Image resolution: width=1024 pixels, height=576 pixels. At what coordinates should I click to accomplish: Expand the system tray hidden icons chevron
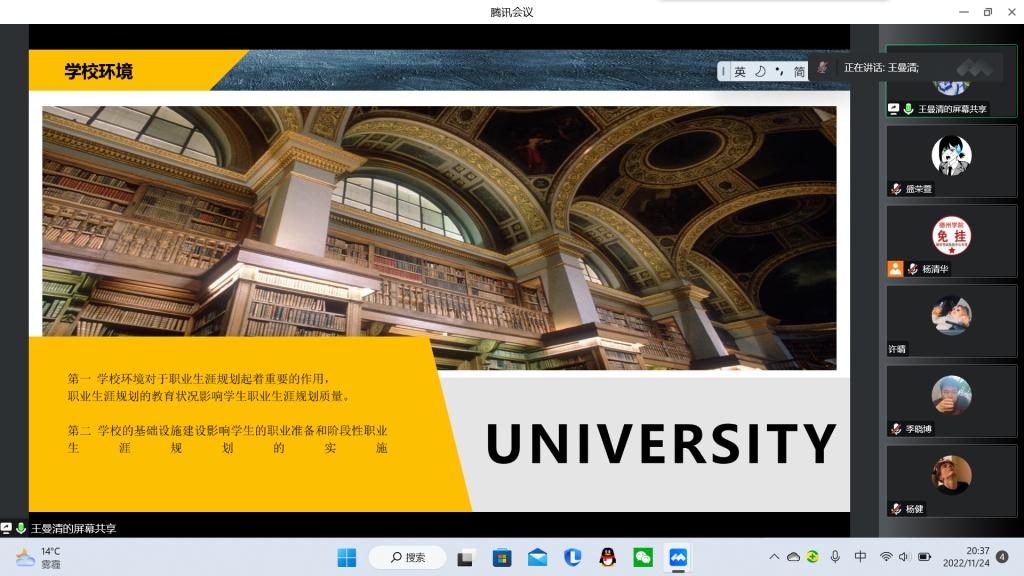point(773,557)
